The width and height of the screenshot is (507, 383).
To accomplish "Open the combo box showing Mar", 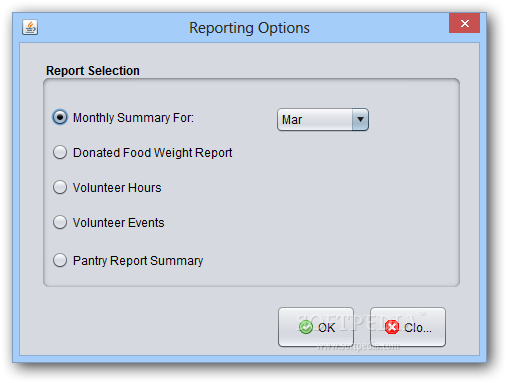I will (x=323, y=119).
